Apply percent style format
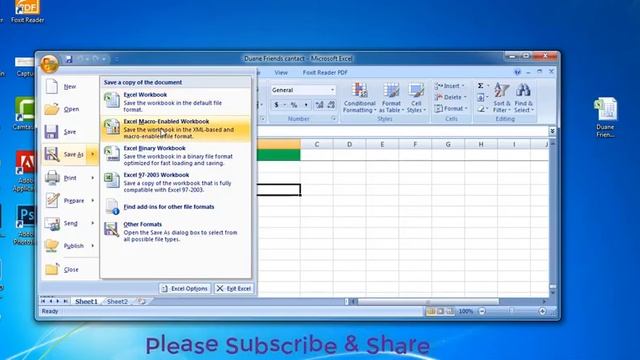The width and height of the screenshot is (640, 360). click(x=294, y=105)
